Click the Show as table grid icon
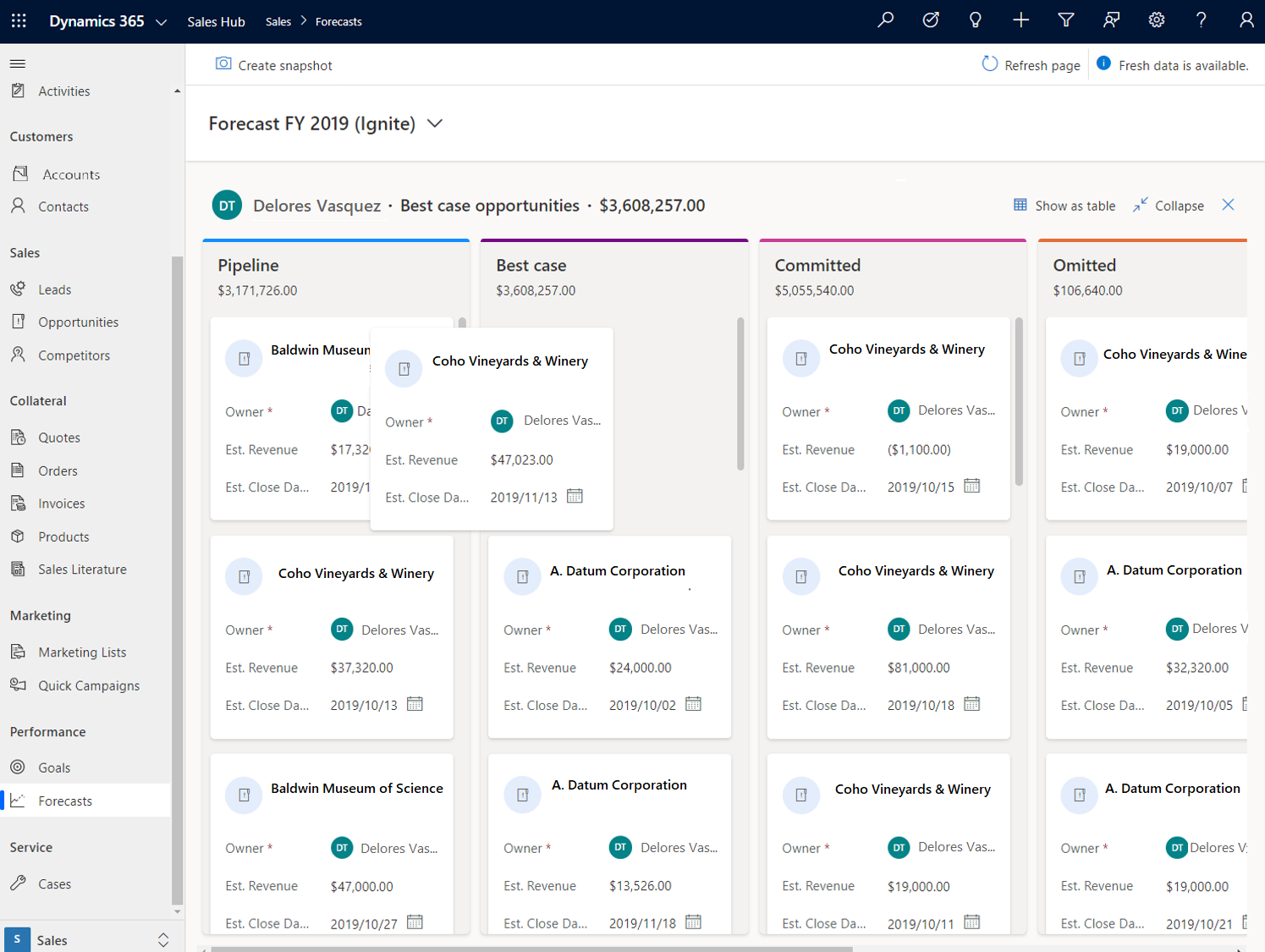This screenshot has width=1265, height=952. coord(1020,205)
